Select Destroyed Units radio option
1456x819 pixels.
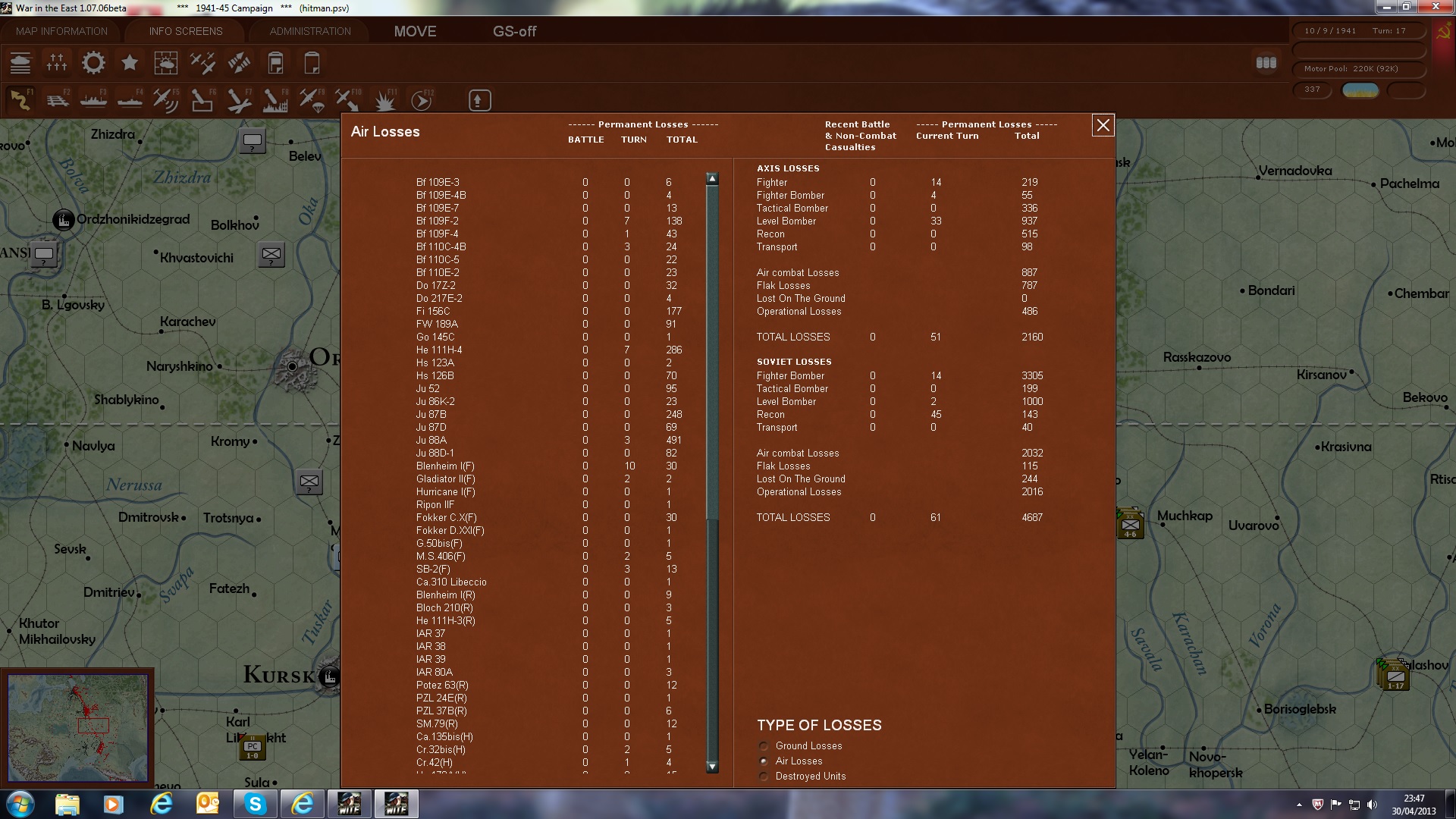[764, 777]
